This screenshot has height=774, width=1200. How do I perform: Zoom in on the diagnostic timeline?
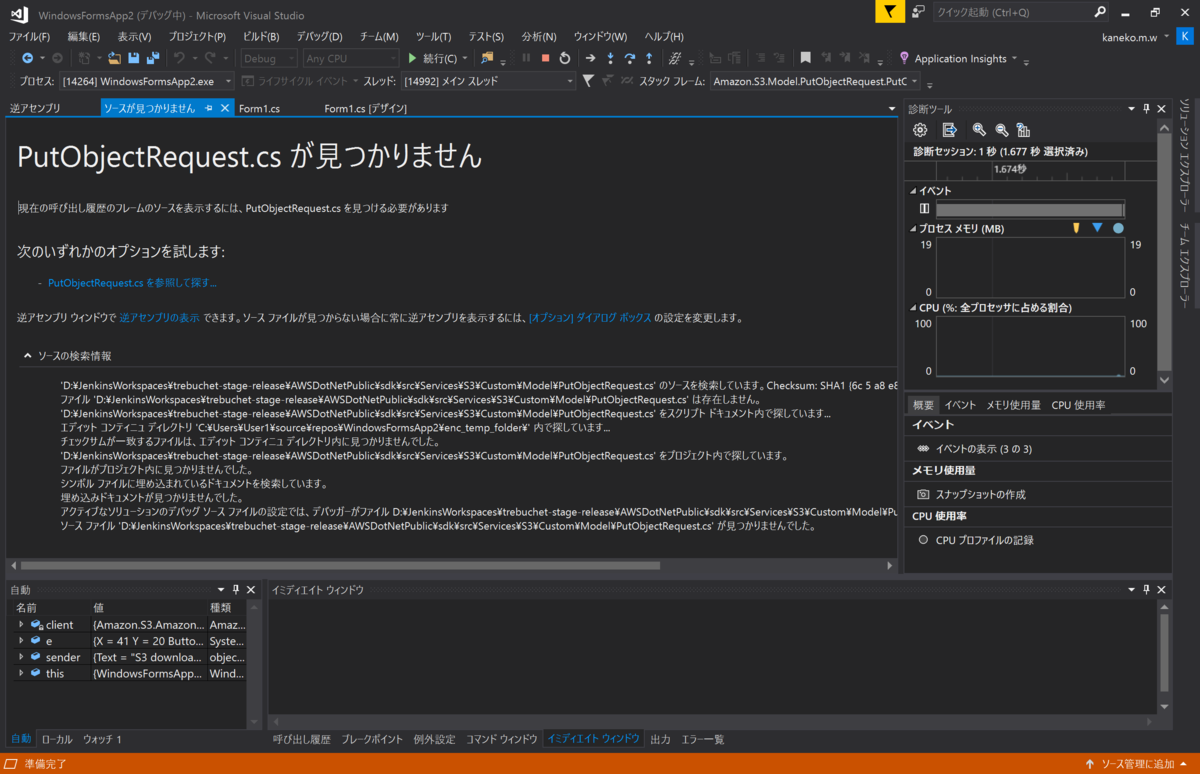coord(979,130)
